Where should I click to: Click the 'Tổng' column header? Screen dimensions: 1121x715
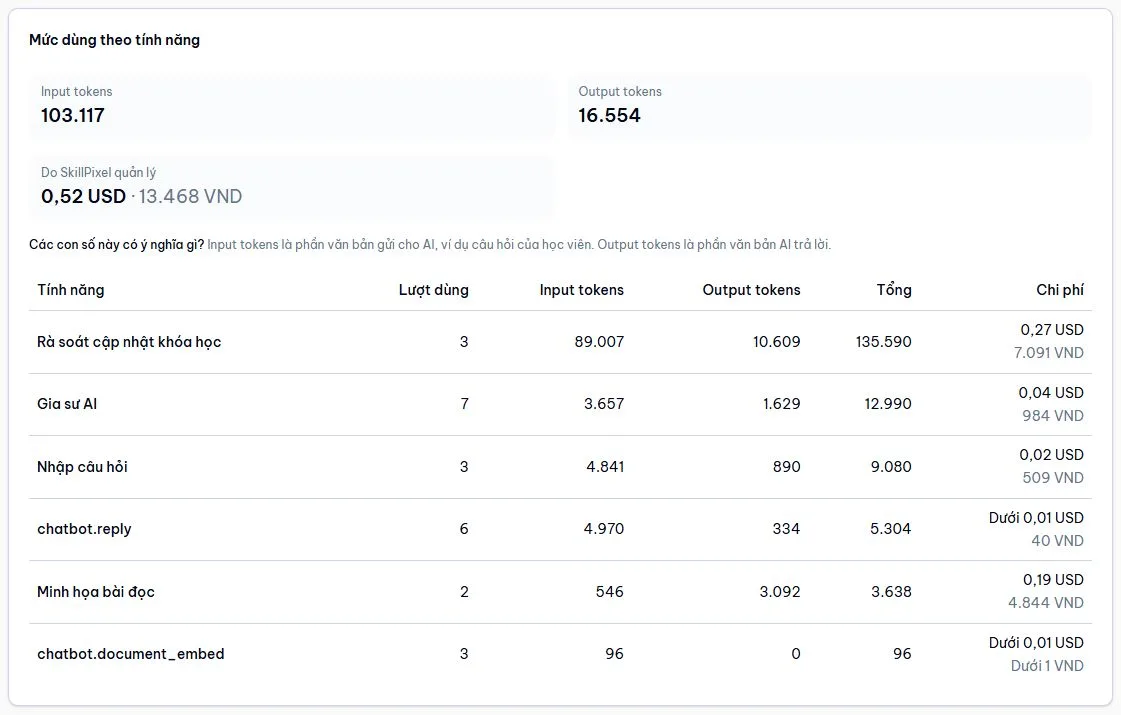coord(894,290)
